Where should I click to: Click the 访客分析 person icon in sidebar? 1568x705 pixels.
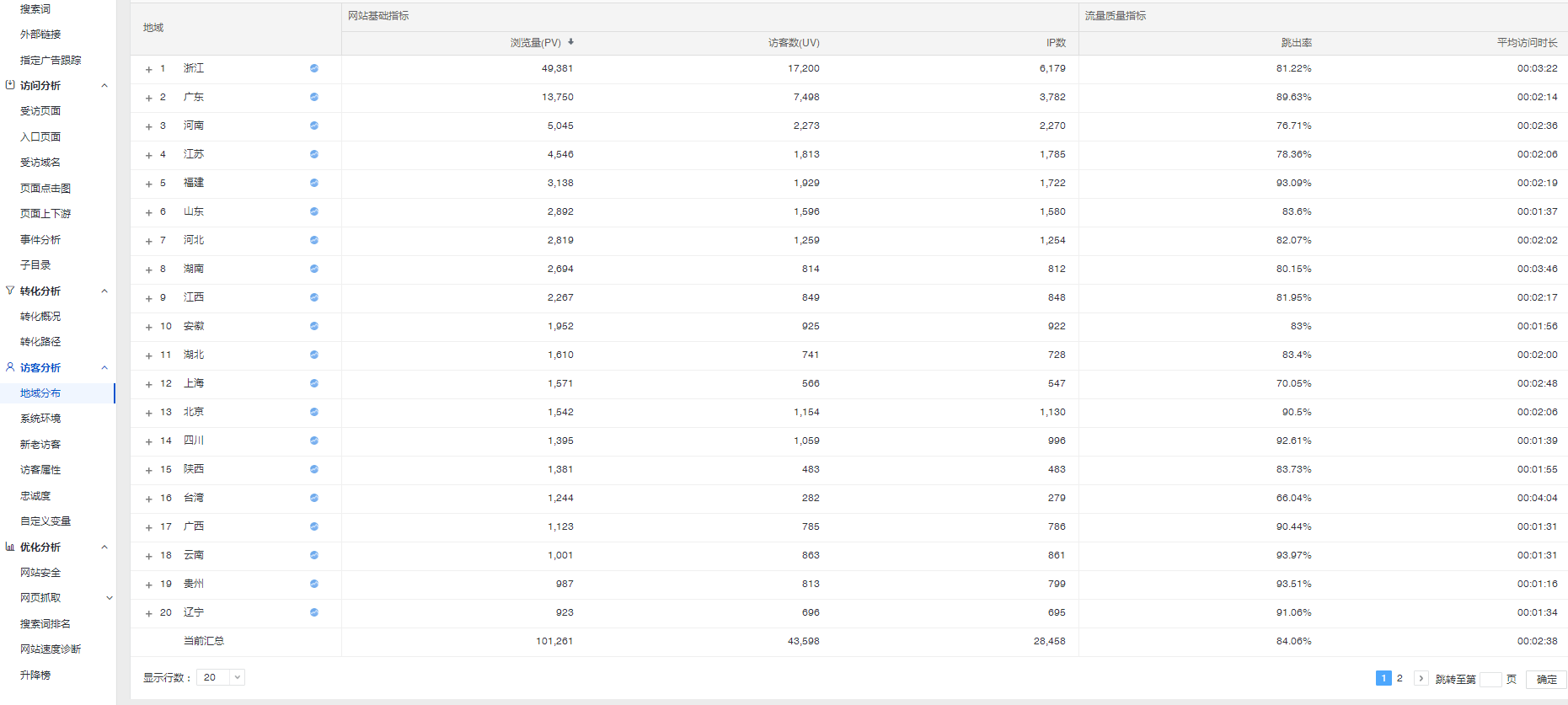coord(10,367)
